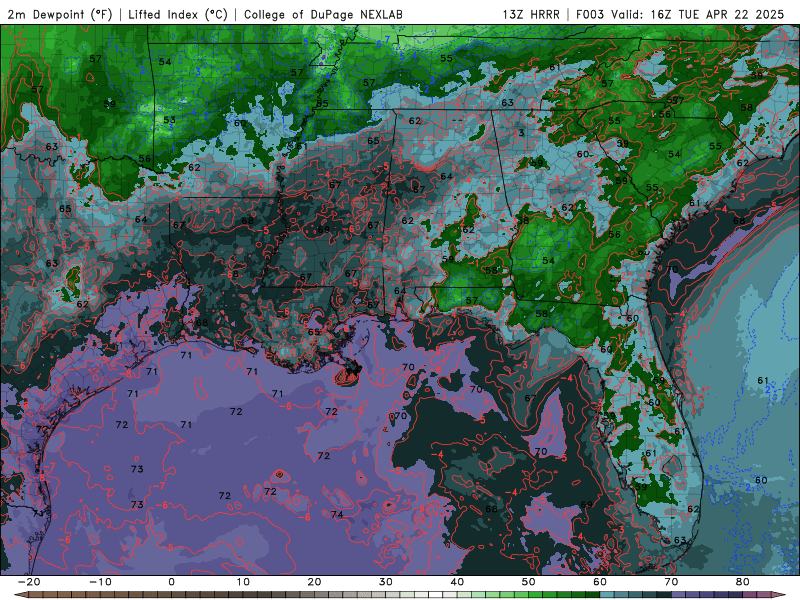This screenshot has height=600, width=800.
Task: Click the '-20' label on color scale
Action: (29, 582)
